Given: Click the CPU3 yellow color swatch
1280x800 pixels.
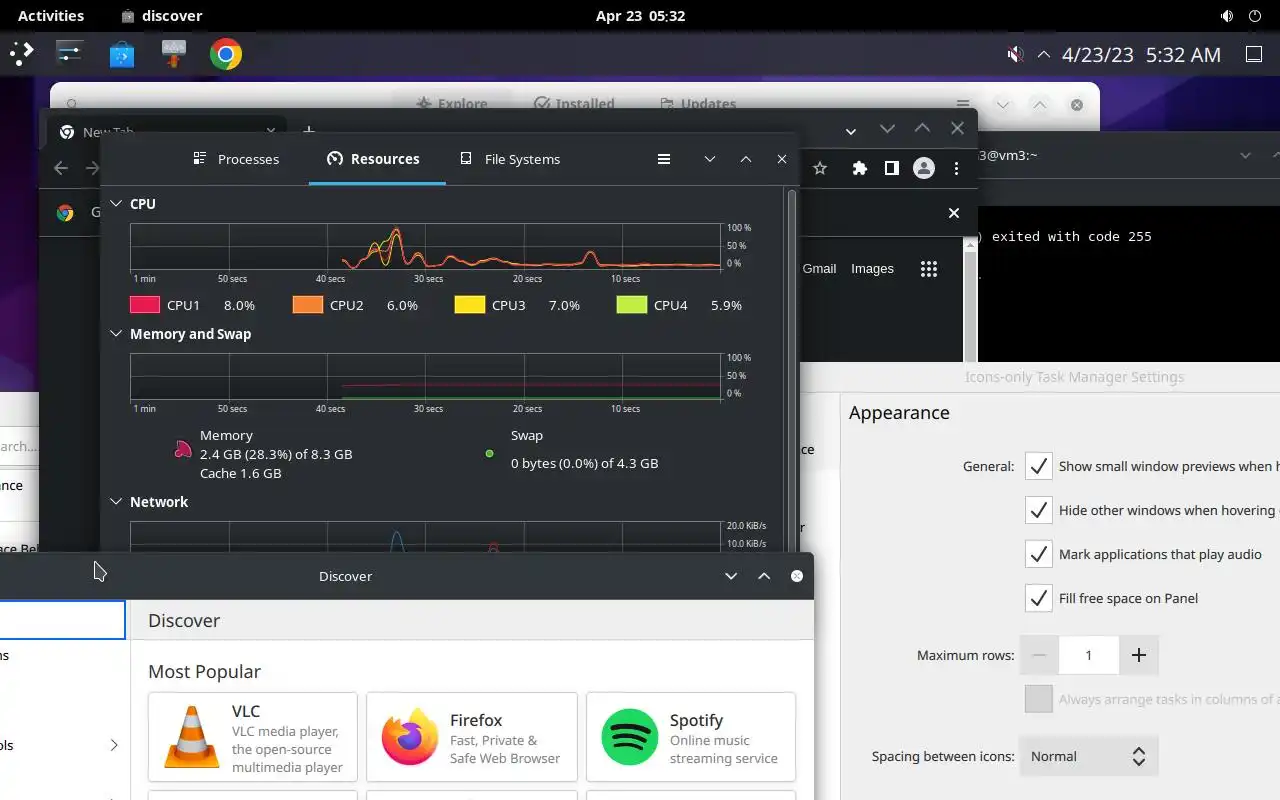Looking at the screenshot, I should pyautogui.click(x=469, y=305).
